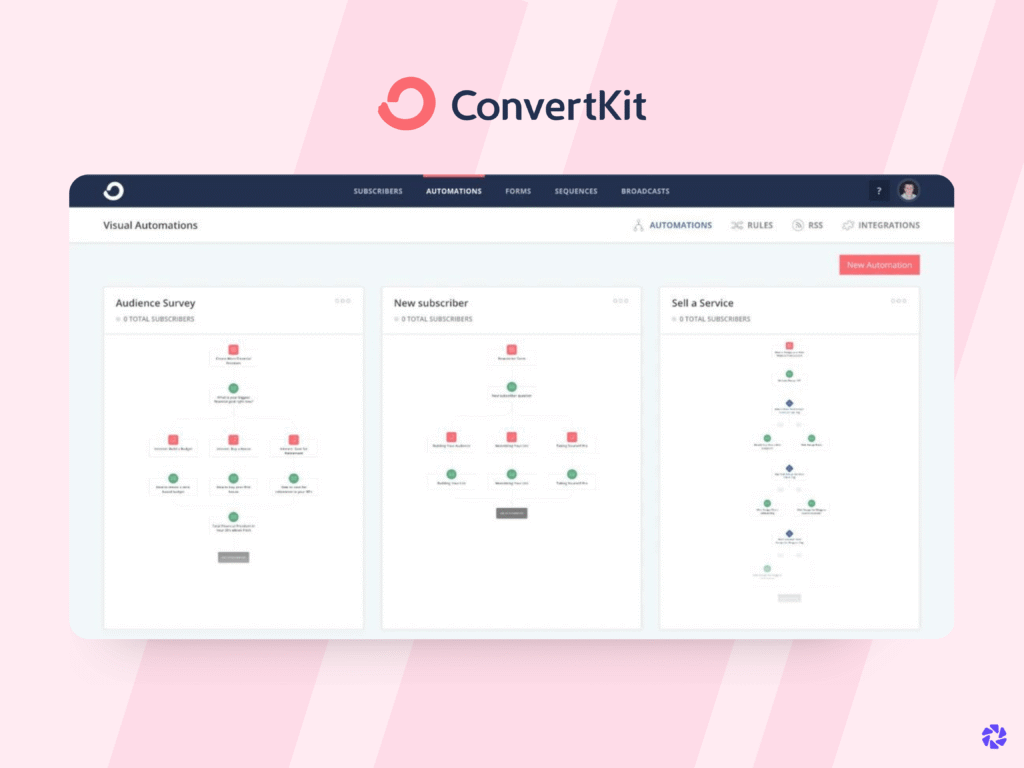Click the red indicator bar above Automations tab
The width and height of the screenshot is (1024, 768).
click(453, 177)
